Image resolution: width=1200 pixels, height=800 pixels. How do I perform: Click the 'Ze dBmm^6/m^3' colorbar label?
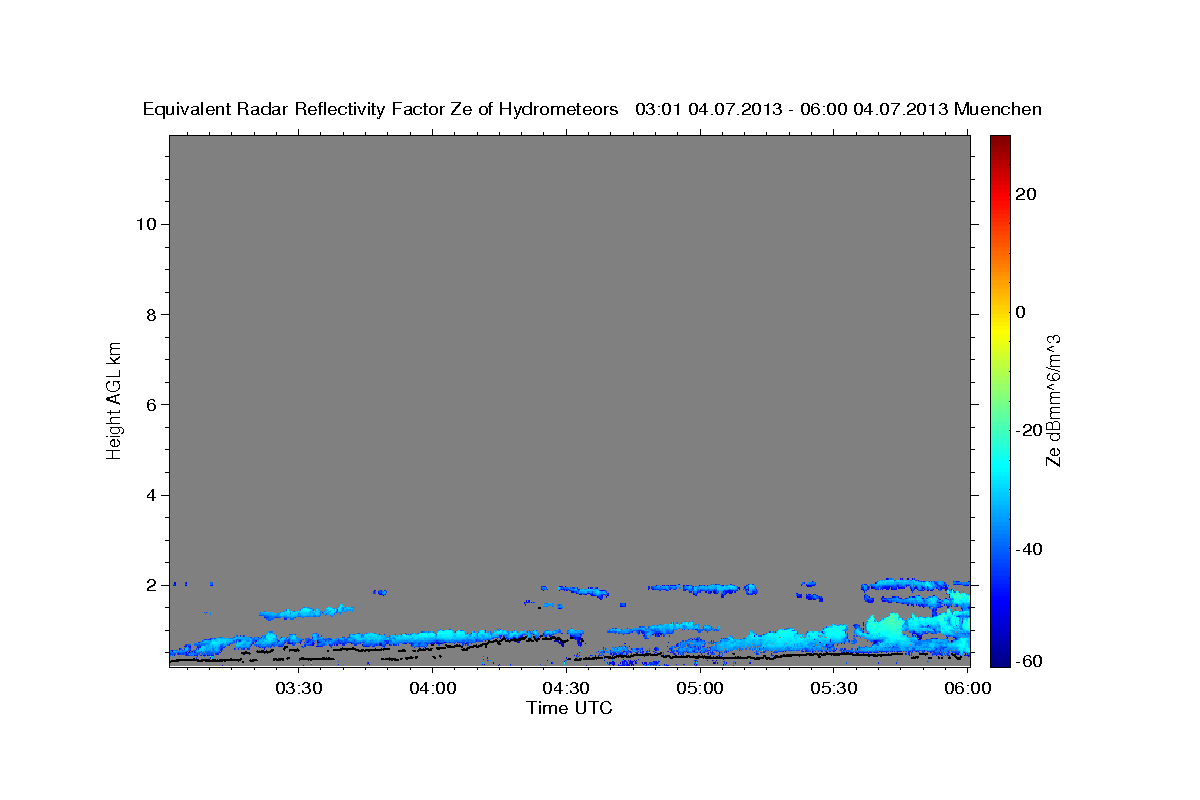[x=1053, y=401]
